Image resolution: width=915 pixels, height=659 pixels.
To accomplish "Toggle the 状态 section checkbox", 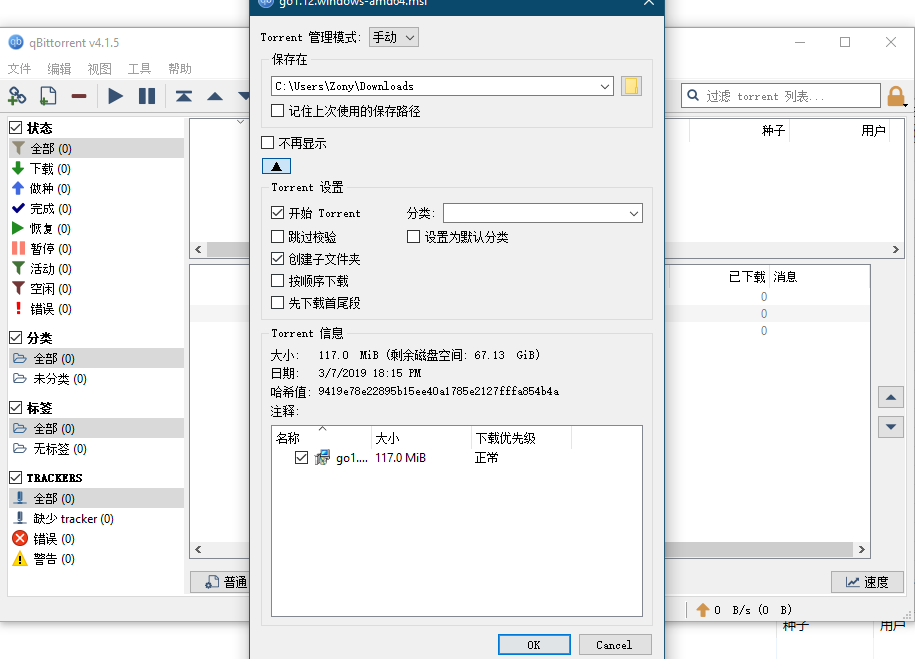I will coord(16,127).
